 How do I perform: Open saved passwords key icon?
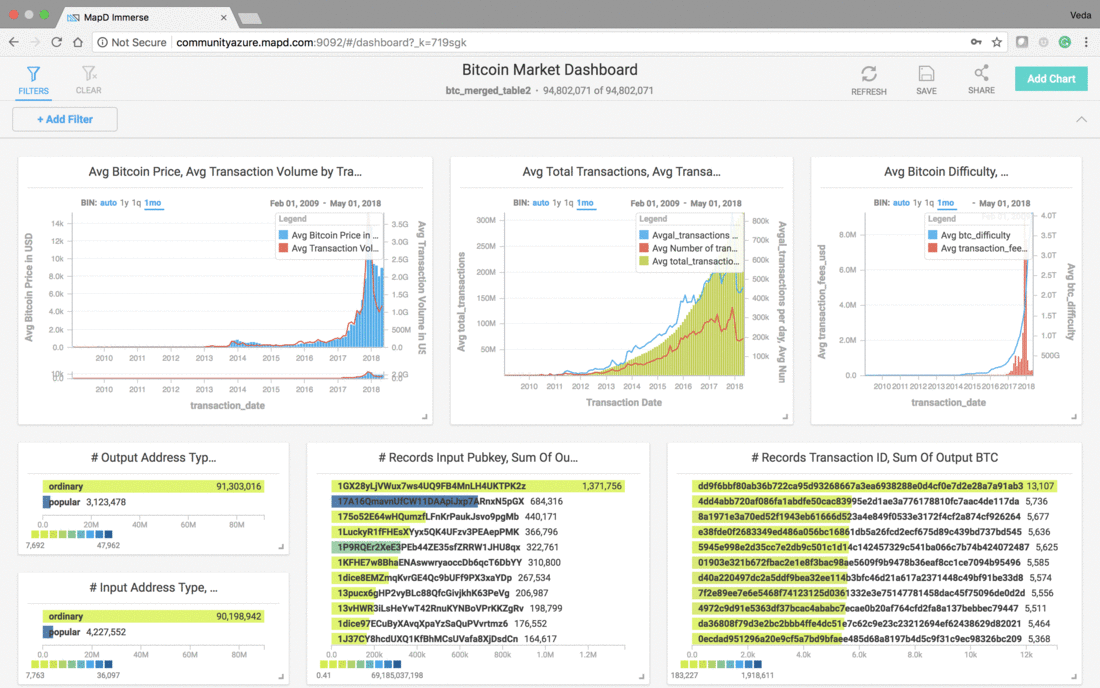pos(976,42)
